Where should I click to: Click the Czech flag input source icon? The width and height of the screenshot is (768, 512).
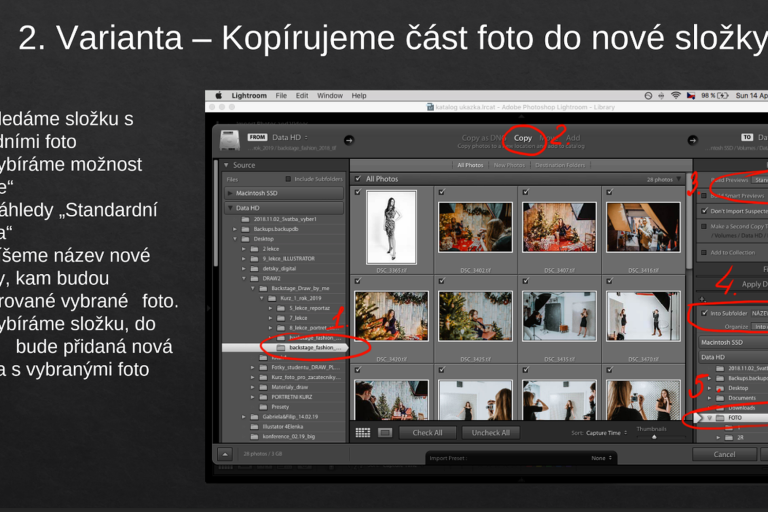pyautogui.click(x=691, y=96)
